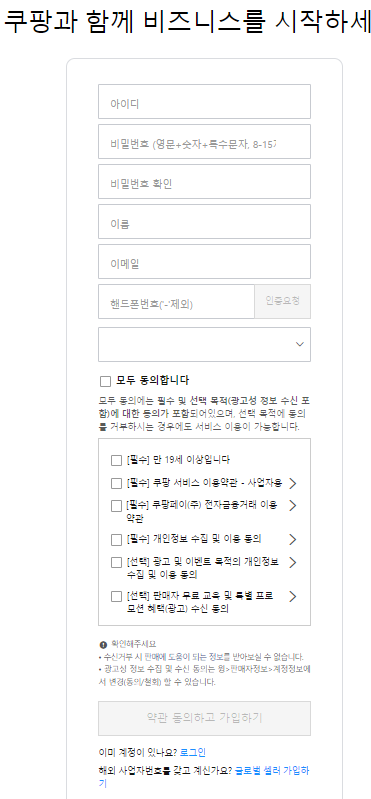Tick 쿠팡페이 전자금융거래 이용약관 checkbox
The image size is (371, 799).
coord(117,505)
